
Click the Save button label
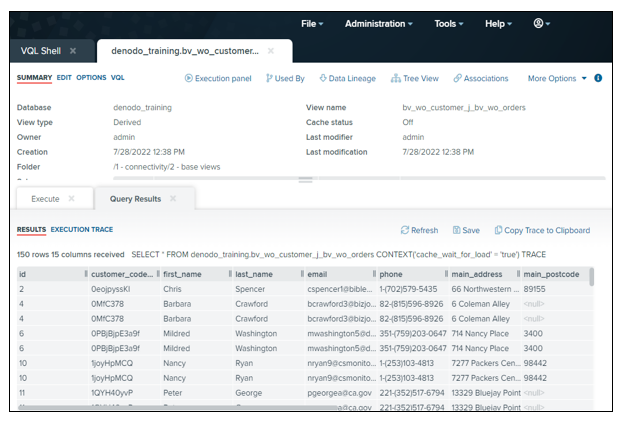(471, 230)
